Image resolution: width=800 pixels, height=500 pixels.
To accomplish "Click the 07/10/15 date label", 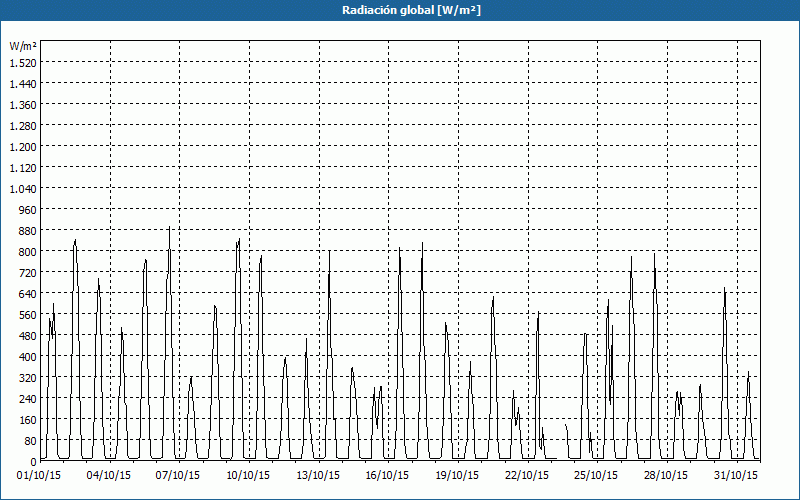I will pyautogui.click(x=178, y=476).
